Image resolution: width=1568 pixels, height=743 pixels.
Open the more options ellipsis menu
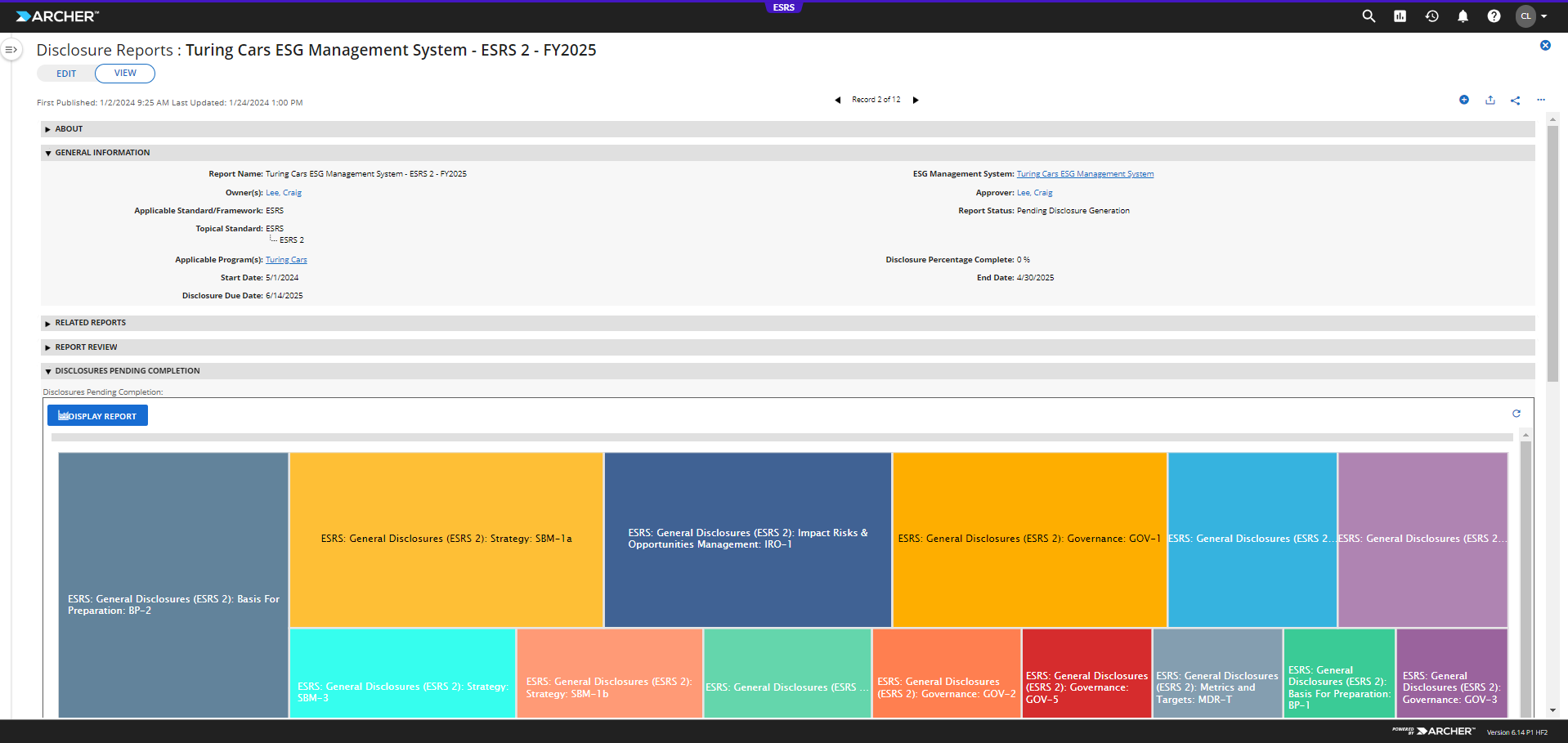(x=1541, y=100)
